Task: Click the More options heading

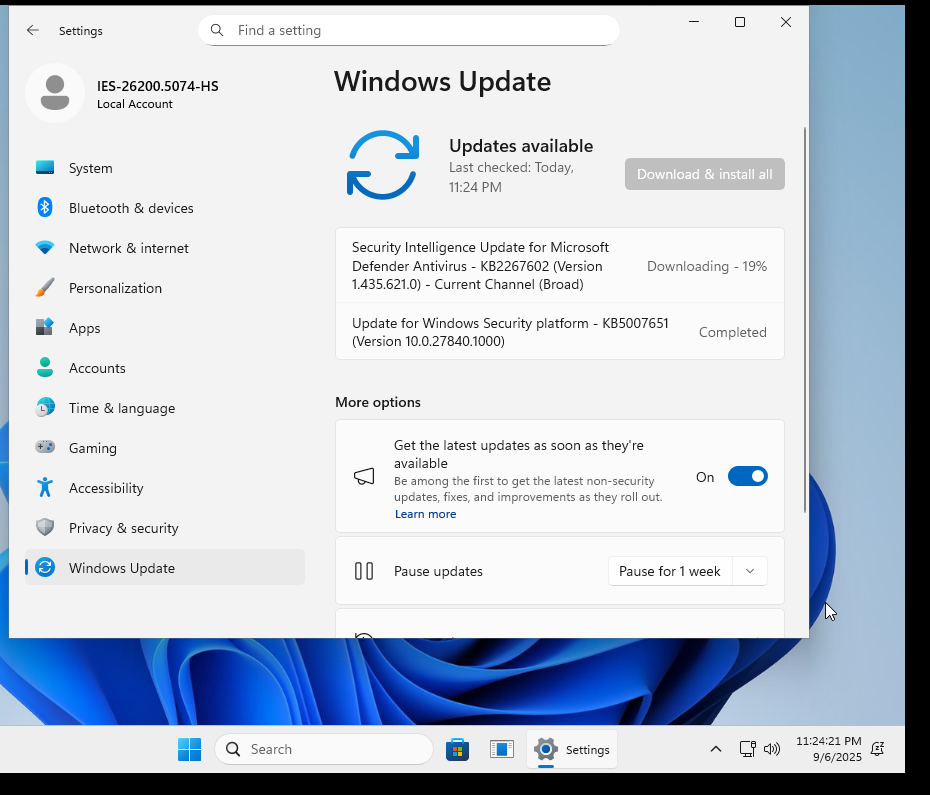Action: pyautogui.click(x=378, y=402)
